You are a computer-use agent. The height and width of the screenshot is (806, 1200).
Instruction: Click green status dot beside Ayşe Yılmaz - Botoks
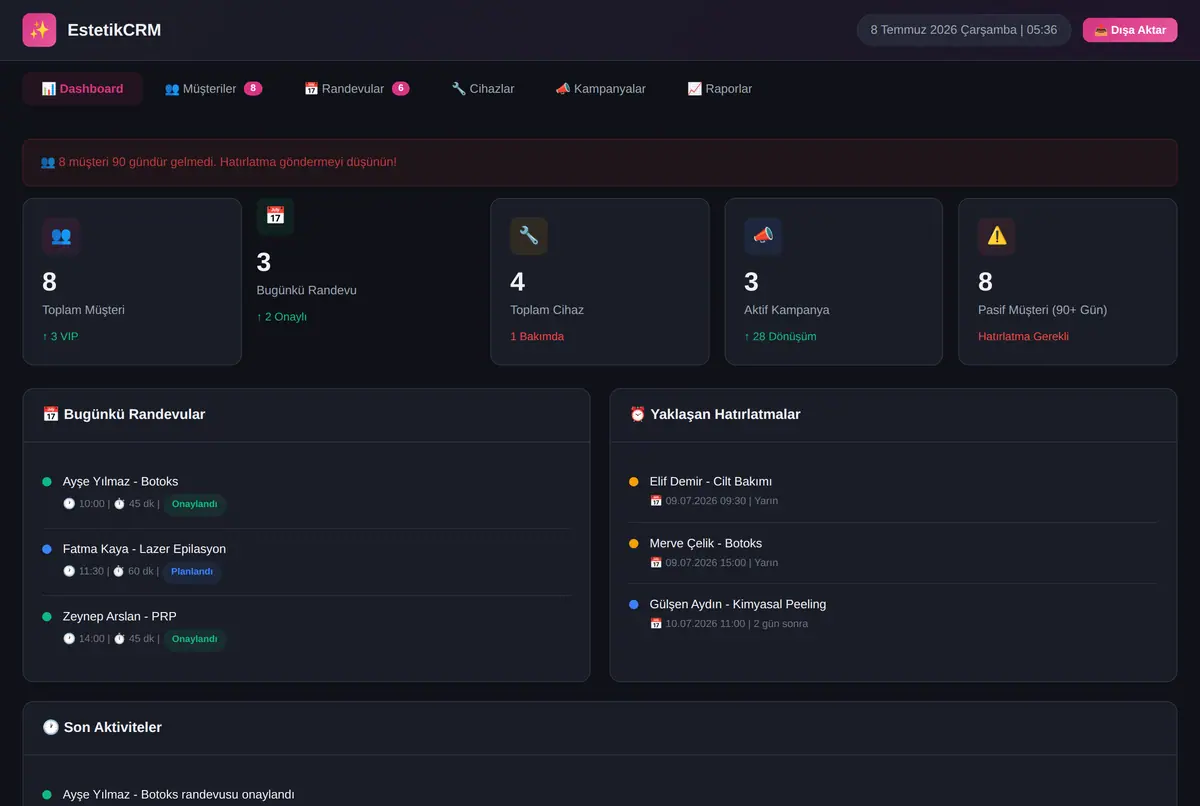pos(47,482)
